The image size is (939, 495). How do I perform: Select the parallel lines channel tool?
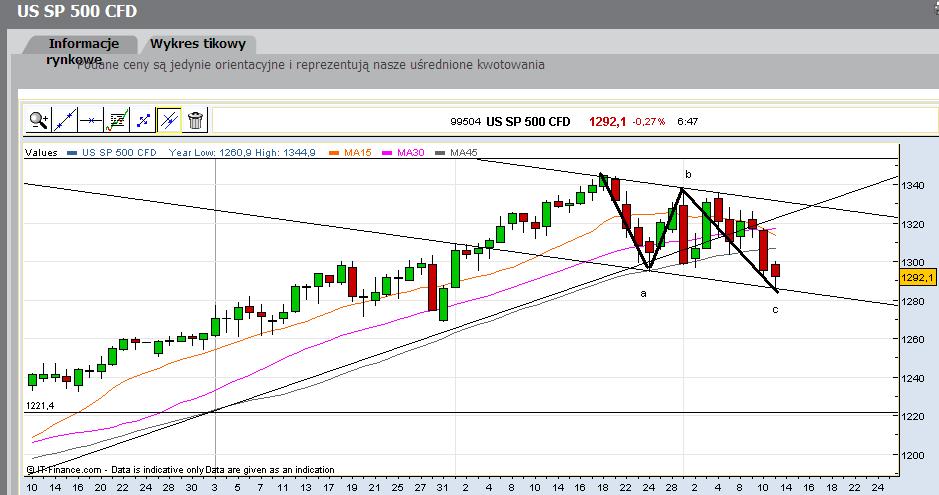169,120
